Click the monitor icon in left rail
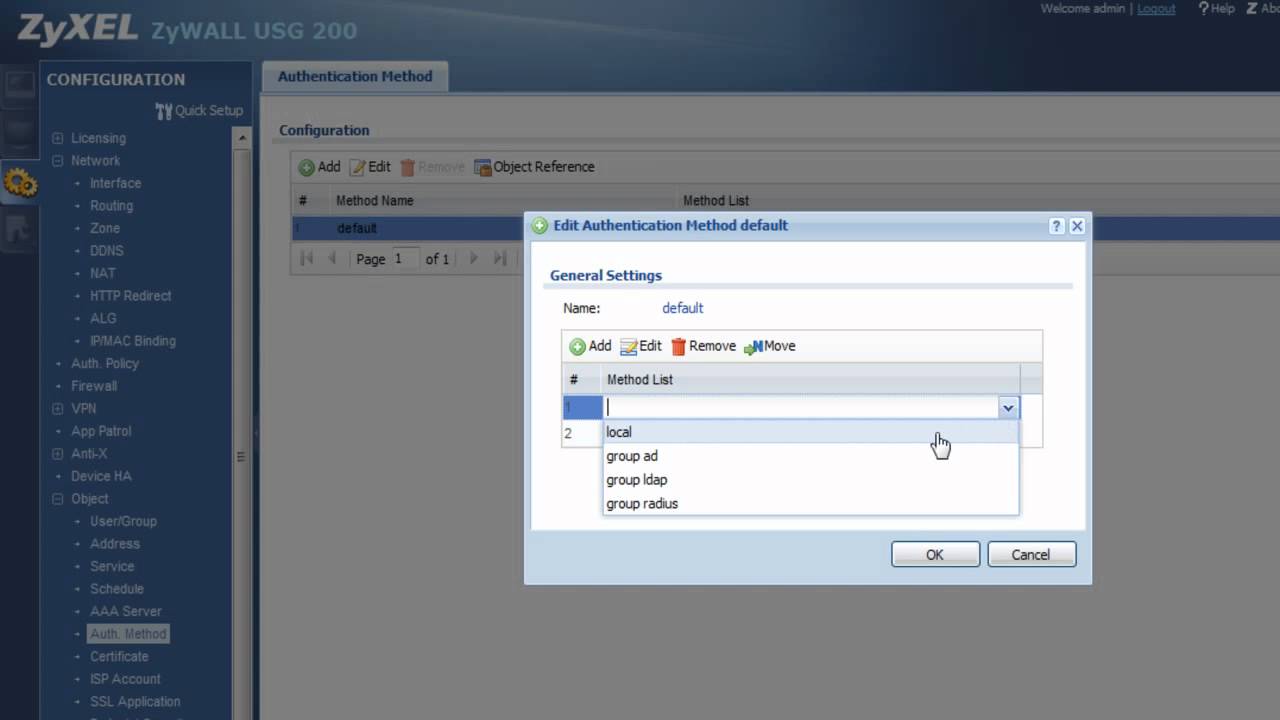This screenshot has width=1280, height=720. coord(19,85)
